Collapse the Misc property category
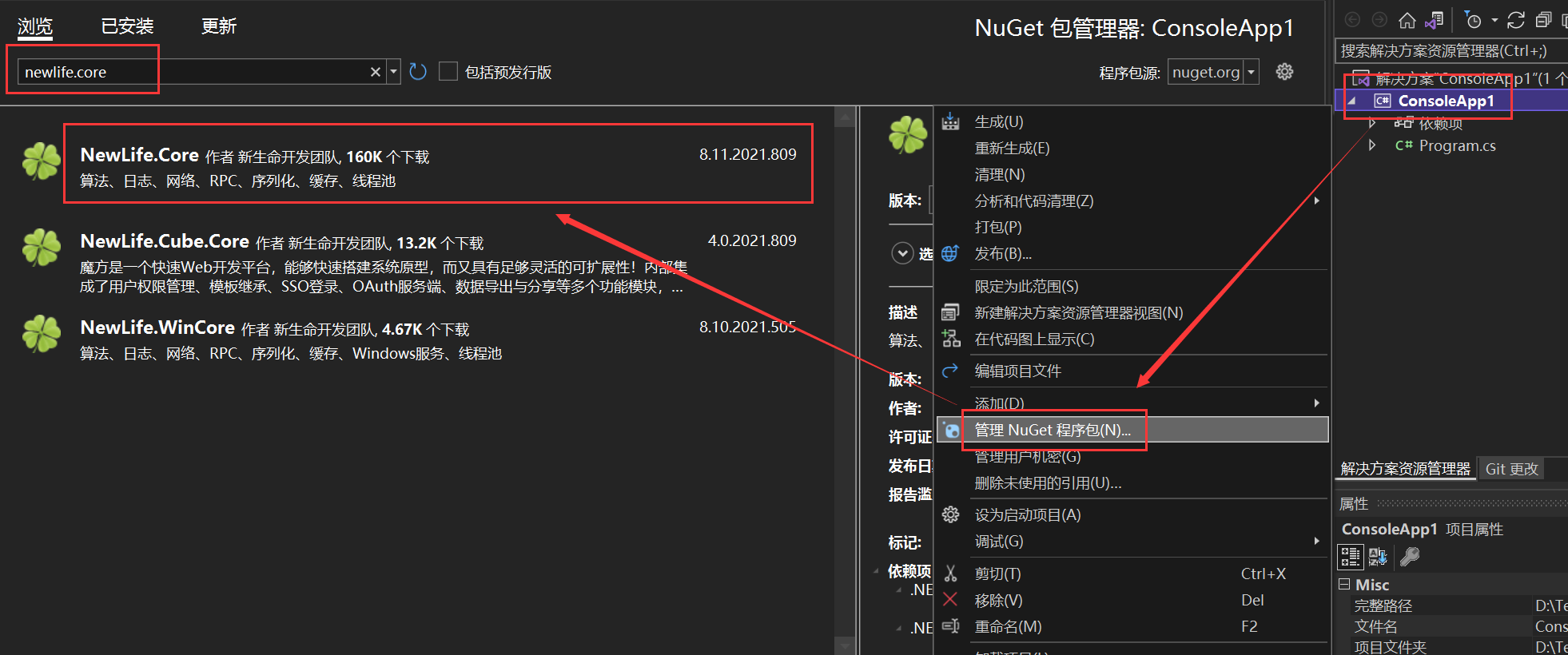1568x655 pixels. pyautogui.click(x=1344, y=584)
